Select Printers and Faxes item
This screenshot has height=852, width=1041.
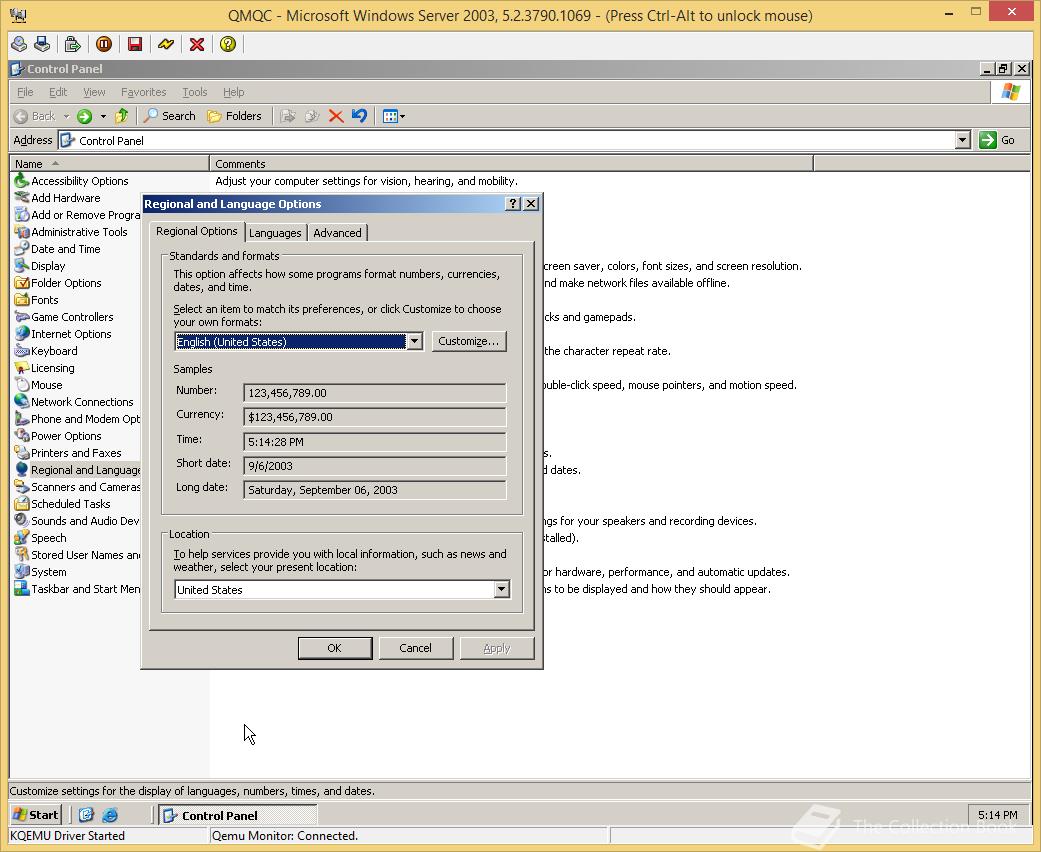click(x=68, y=453)
